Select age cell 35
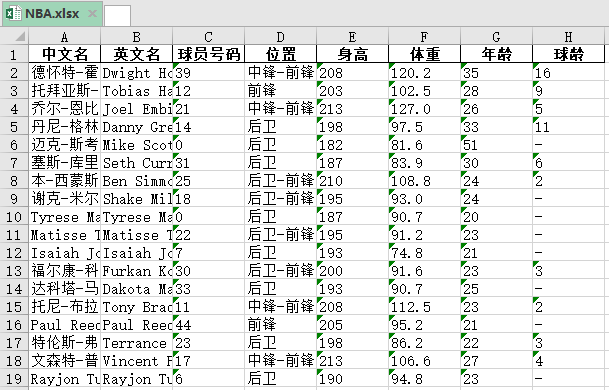Screen dimensions: 609x390 [x=496, y=73]
